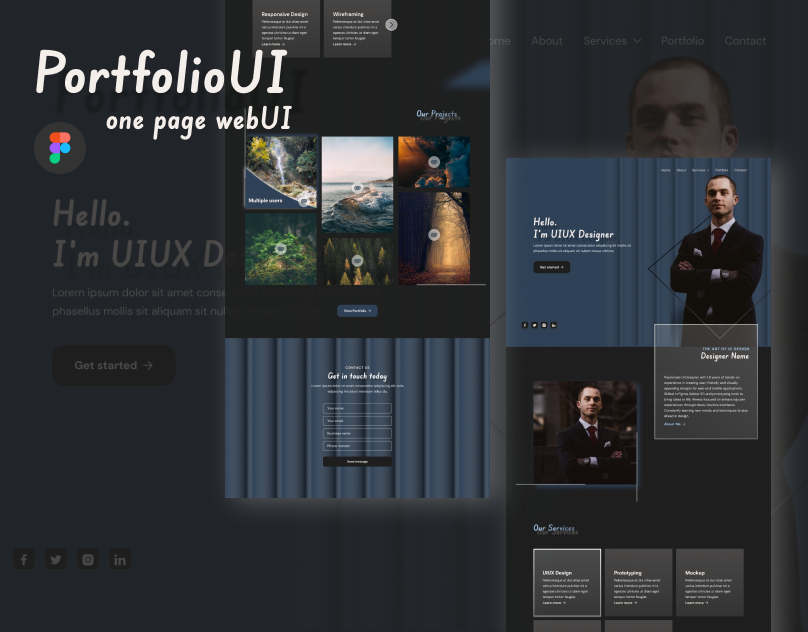Screen dimensions: 808x632
Task: Click the Figma logo icon
Action: click(60, 147)
